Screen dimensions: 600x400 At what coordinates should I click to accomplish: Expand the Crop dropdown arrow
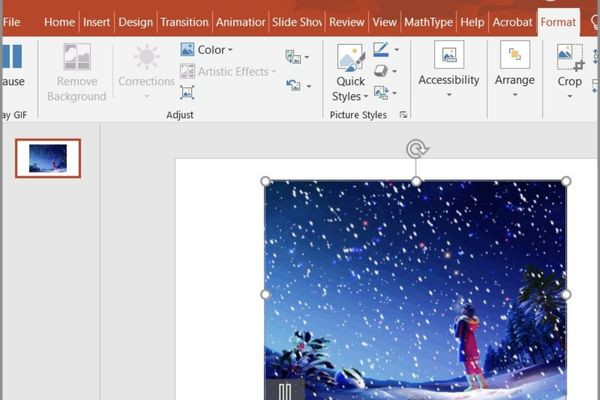click(570, 96)
